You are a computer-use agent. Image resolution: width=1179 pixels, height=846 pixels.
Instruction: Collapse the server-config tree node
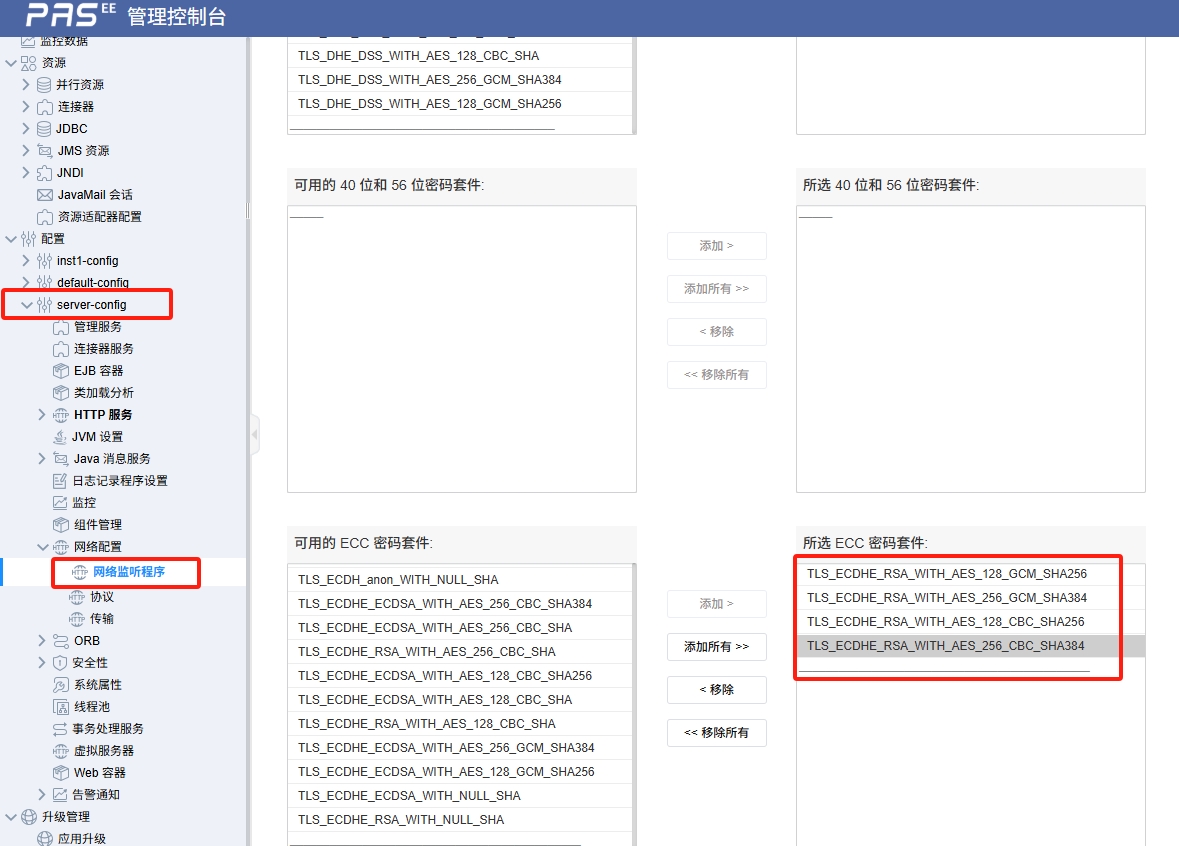(x=26, y=305)
